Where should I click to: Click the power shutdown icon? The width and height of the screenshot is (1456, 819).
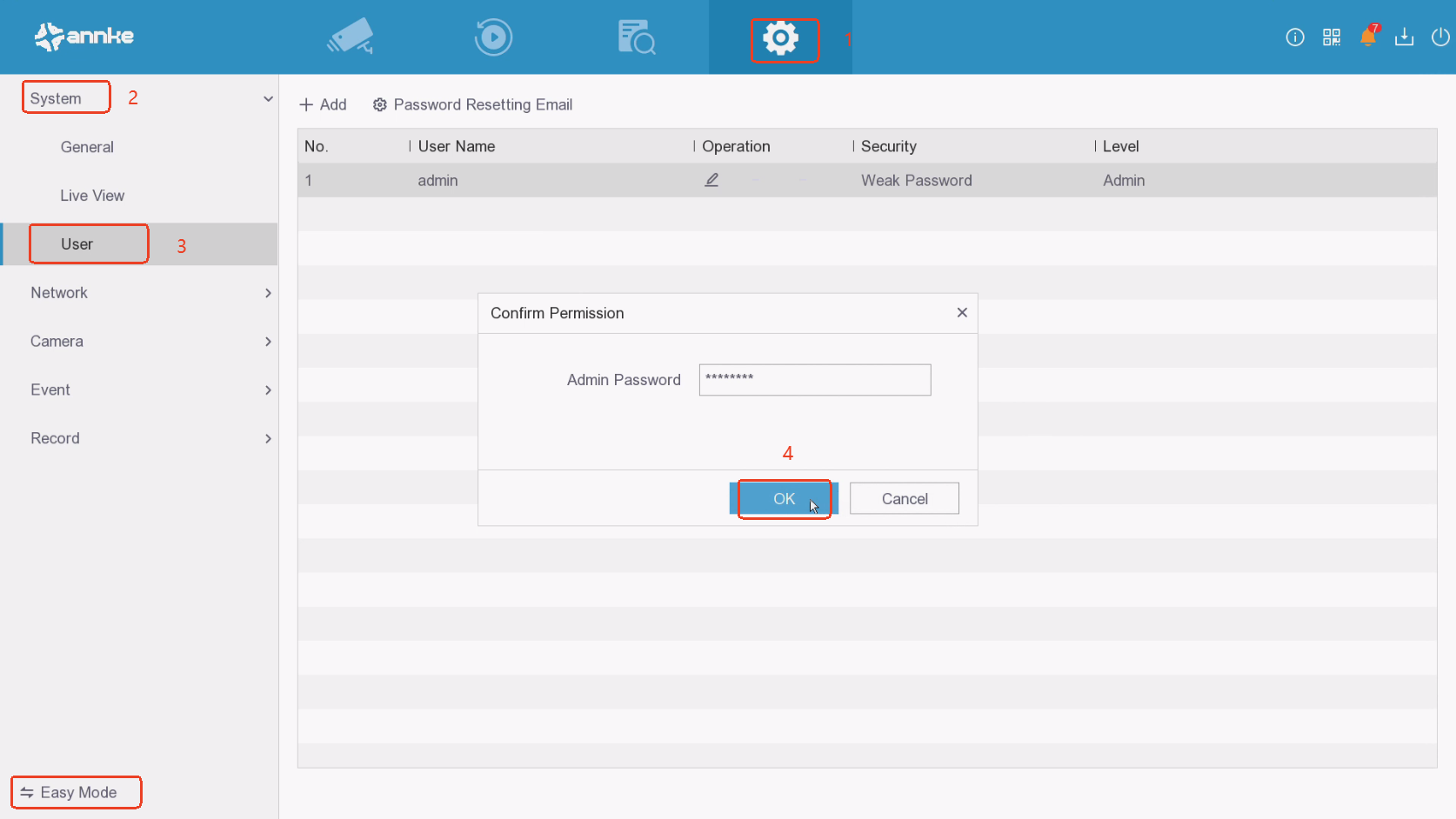[x=1440, y=37]
